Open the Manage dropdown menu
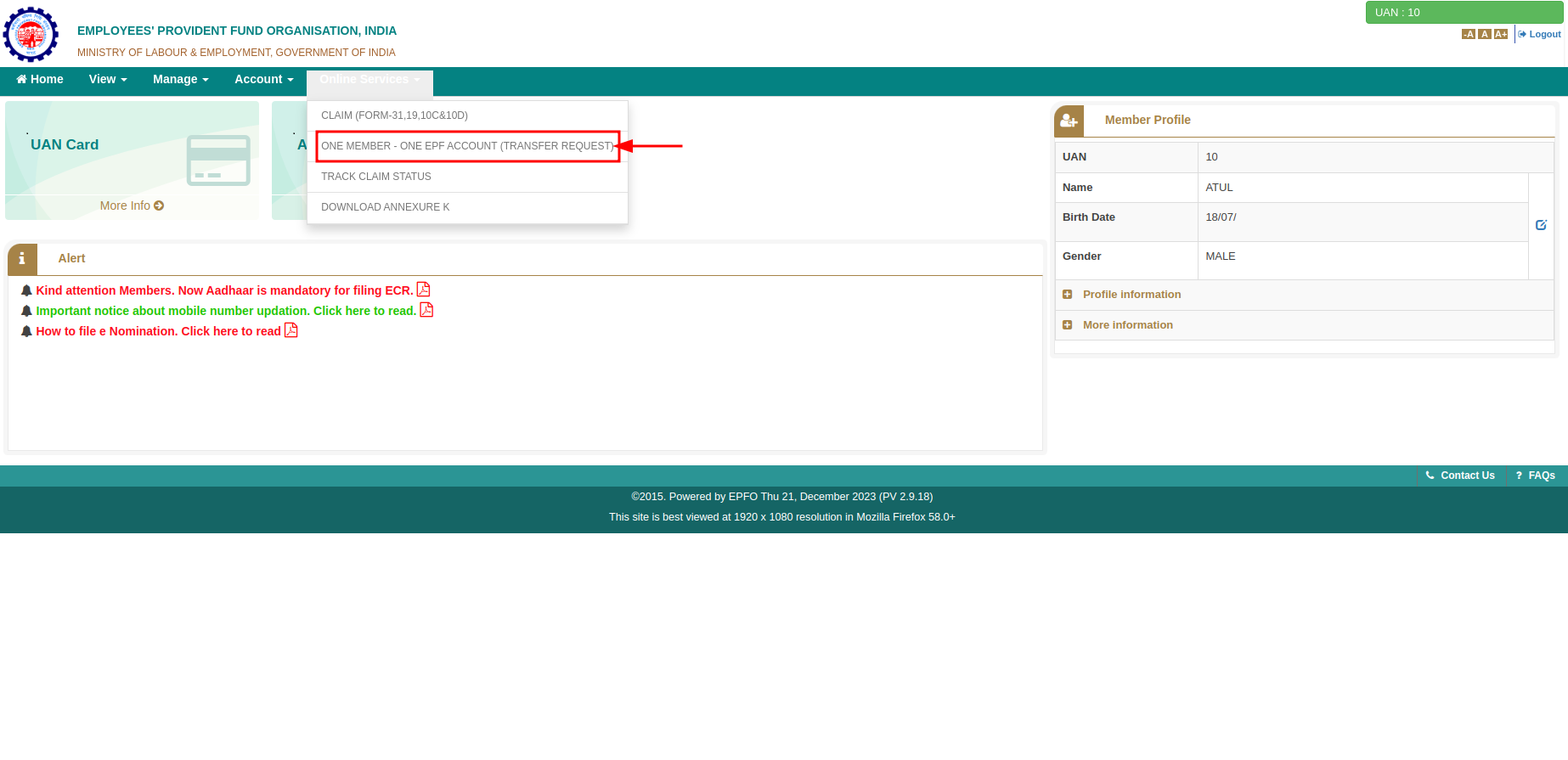 (x=181, y=79)
